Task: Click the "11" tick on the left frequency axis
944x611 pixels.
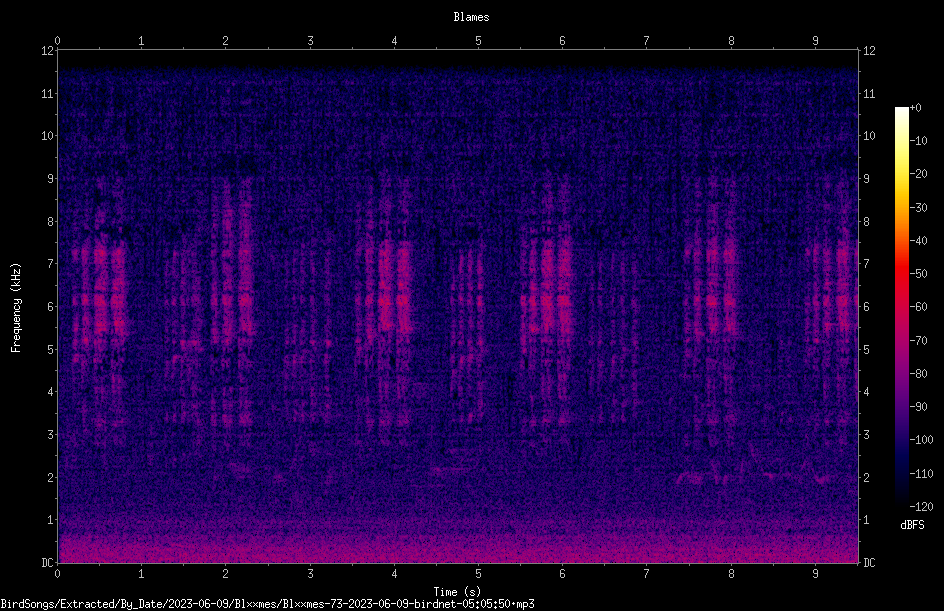Action: tap(47, 93)
